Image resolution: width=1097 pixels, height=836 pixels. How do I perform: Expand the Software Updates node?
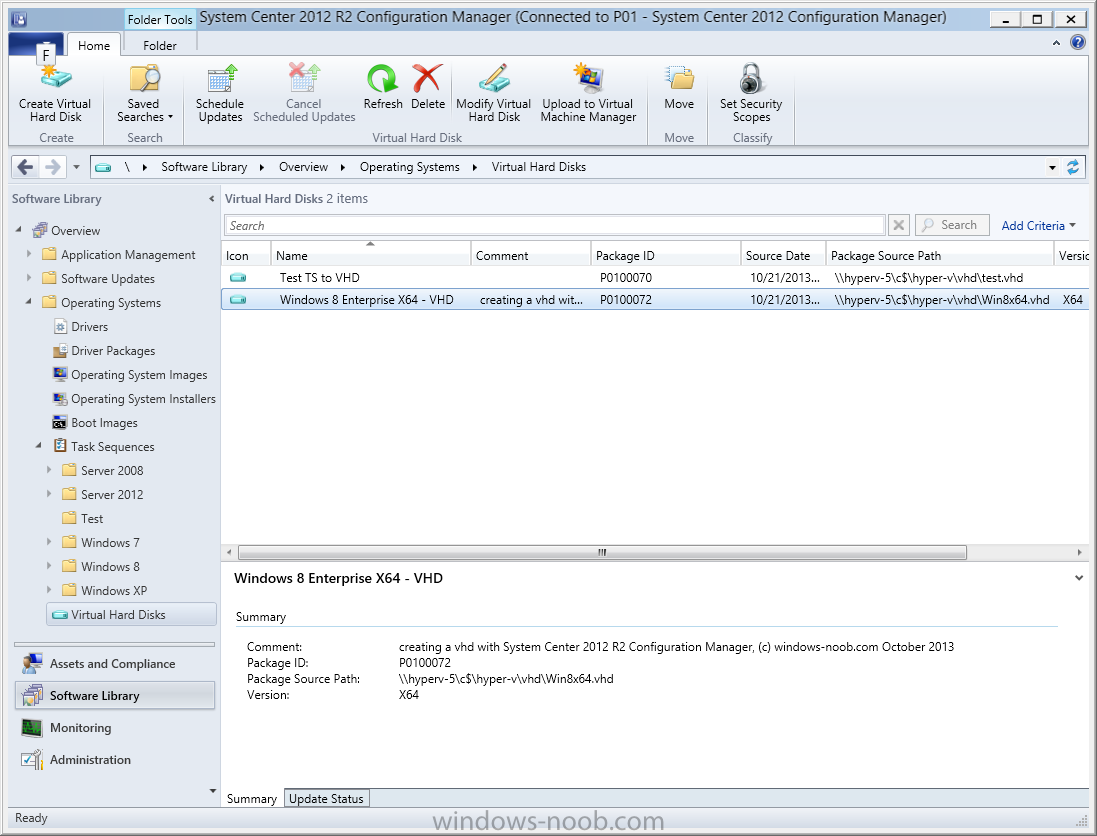(29, 278)
